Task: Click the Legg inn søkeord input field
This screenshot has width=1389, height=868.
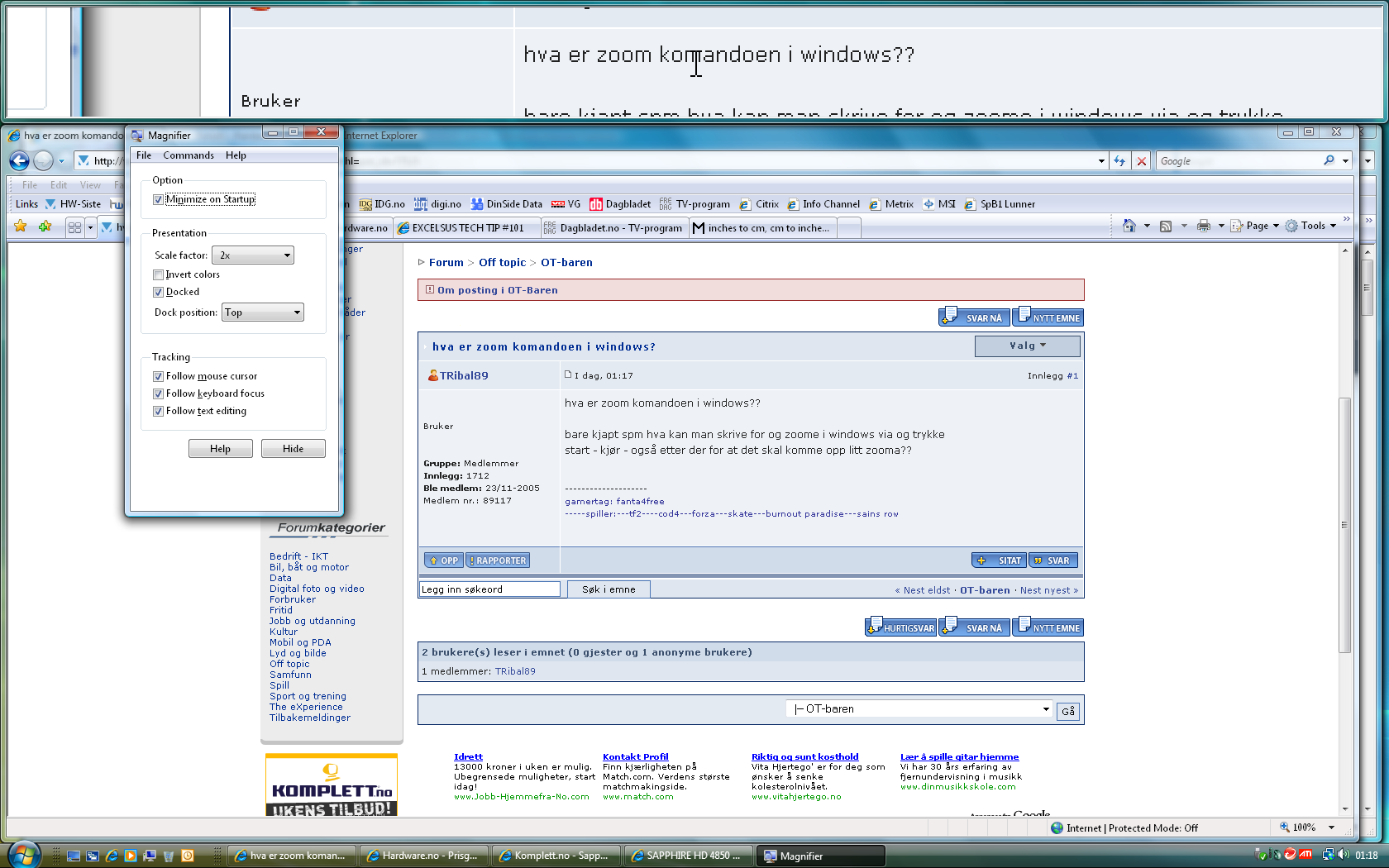Action: pyautogui.click(x=489, y=589)
